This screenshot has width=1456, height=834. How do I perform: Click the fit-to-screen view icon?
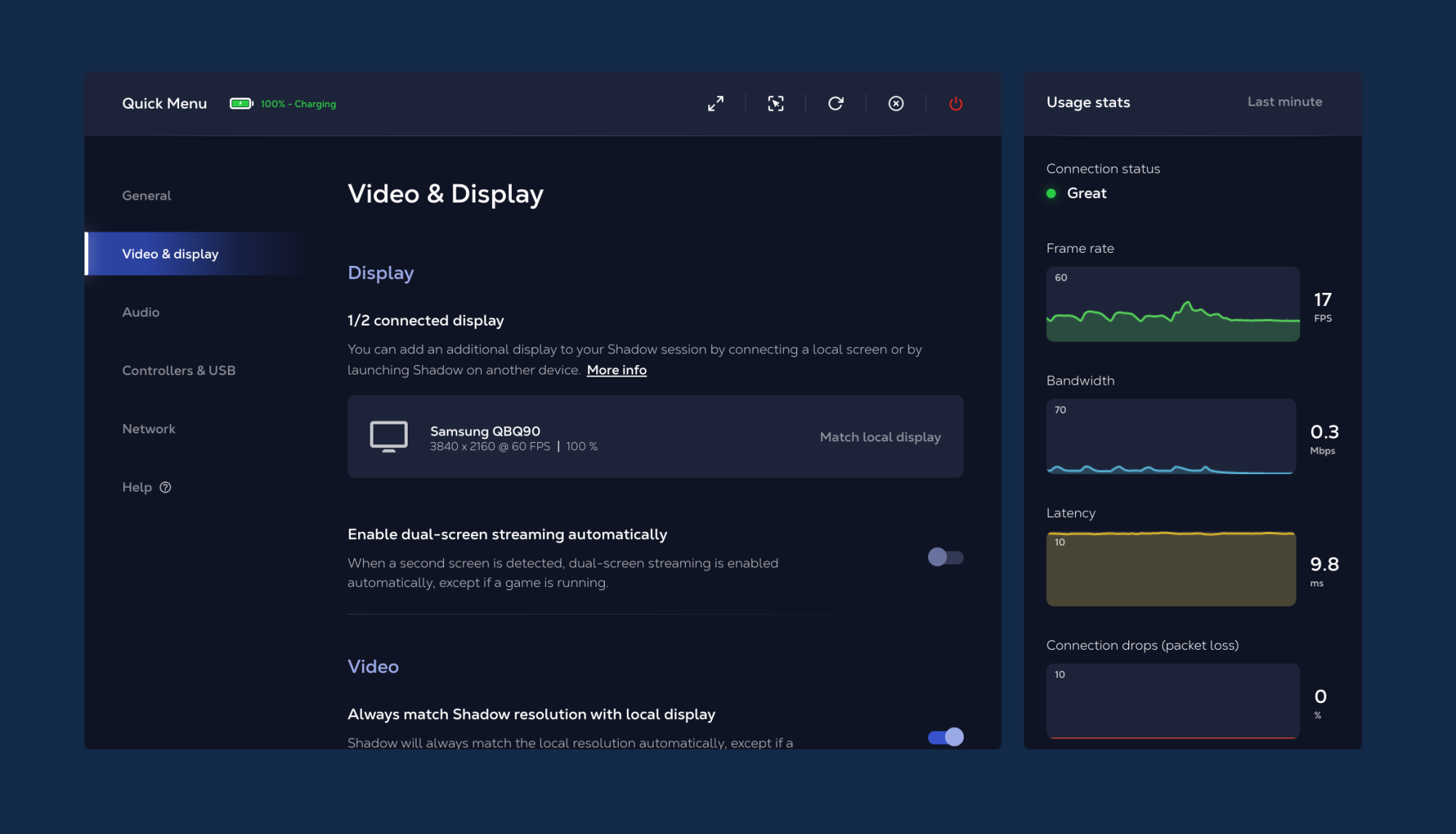tap(775, 102)
